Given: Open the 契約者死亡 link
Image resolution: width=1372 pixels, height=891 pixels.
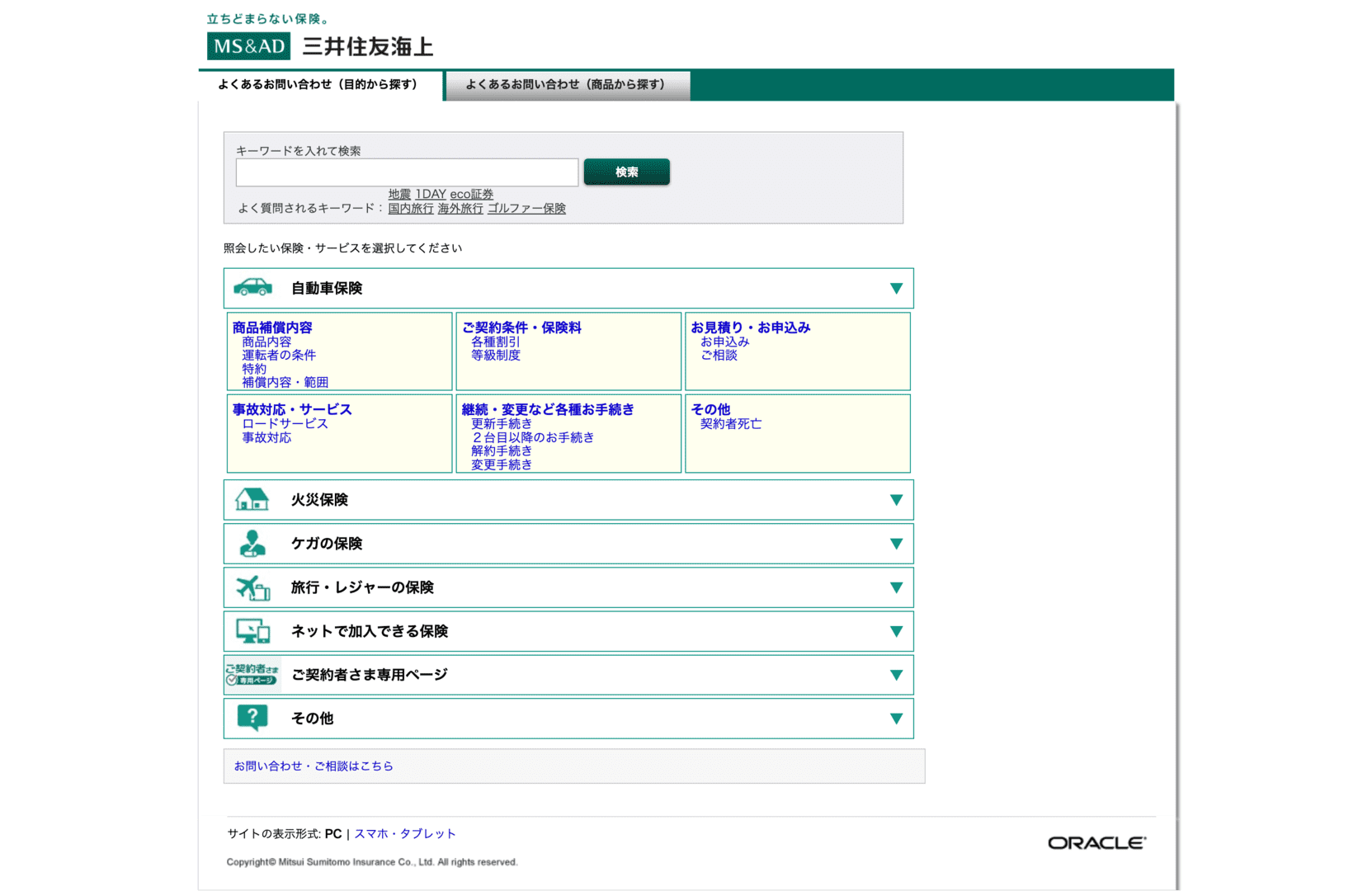Looking at the screenshot, I should coord(731,423).
